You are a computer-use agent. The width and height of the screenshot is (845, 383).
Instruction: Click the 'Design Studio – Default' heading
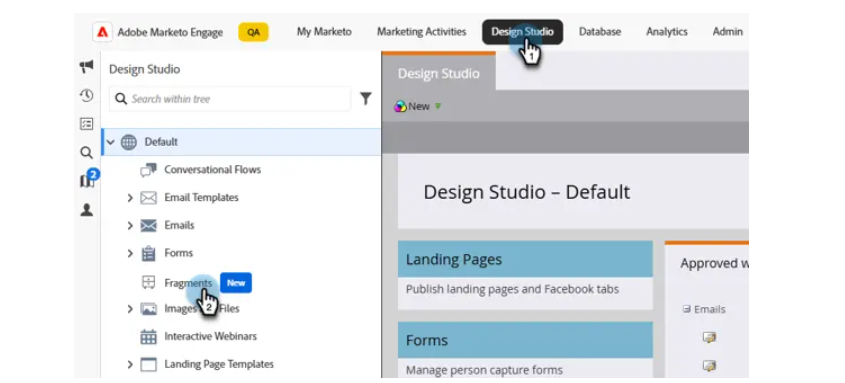pyautogui.click(x=527, y=192)
